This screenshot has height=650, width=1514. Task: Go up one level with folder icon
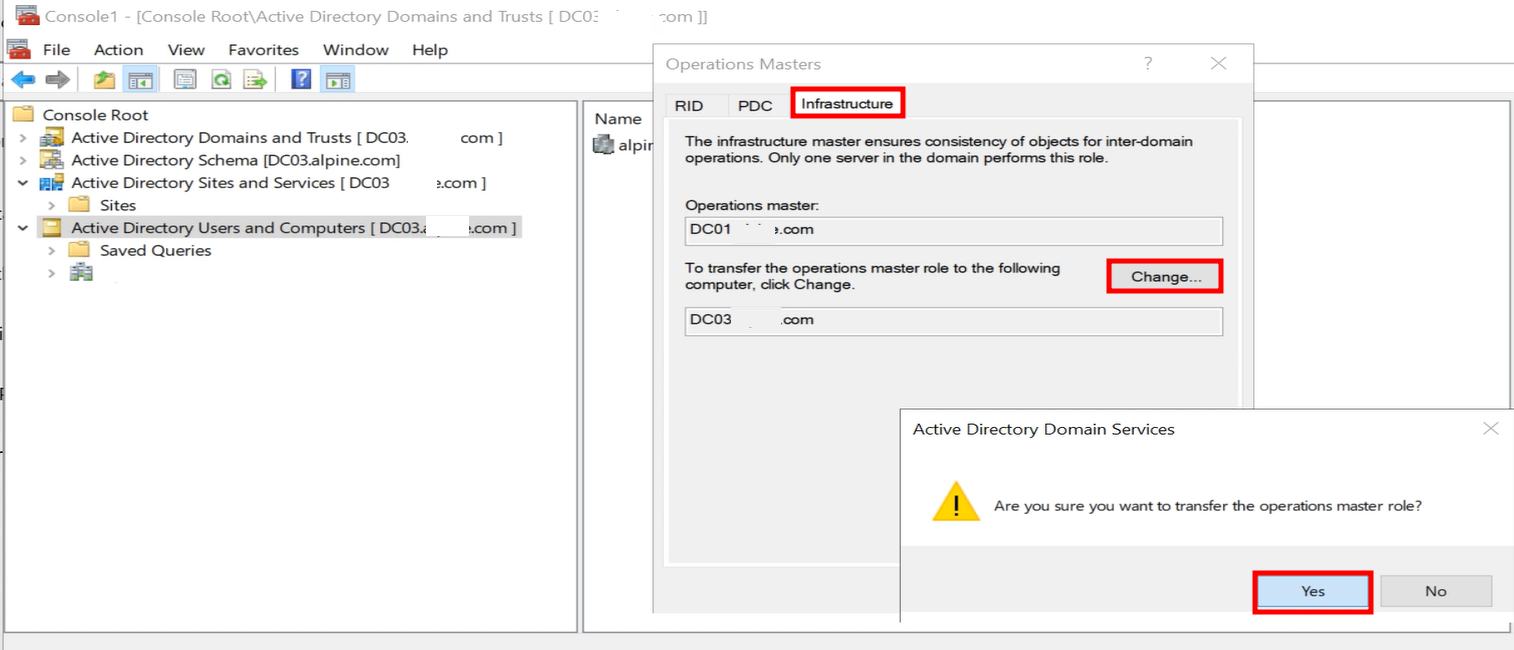[x=104, y=80]
